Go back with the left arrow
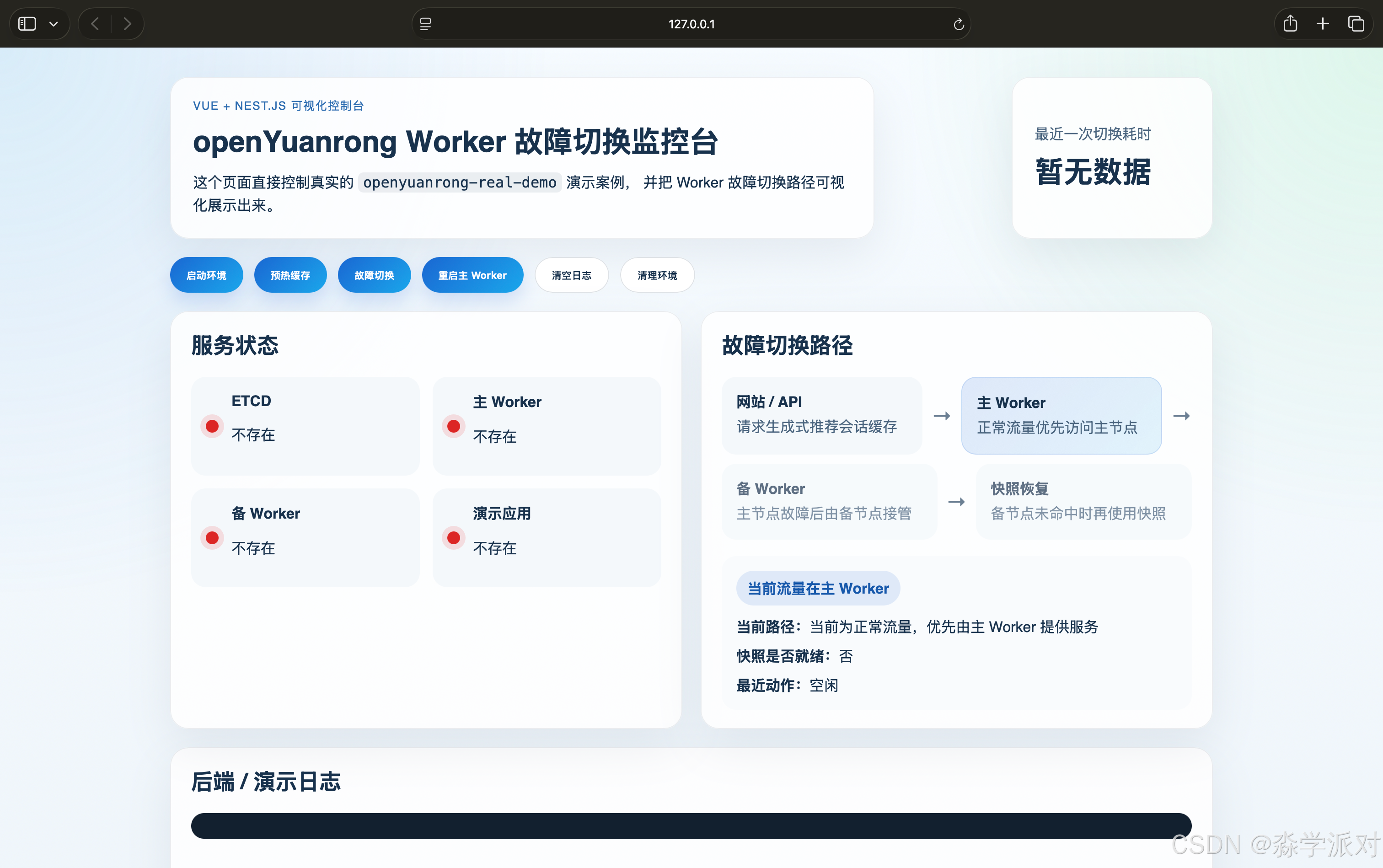This screenshot has width=1383, height=868. (x=95, y=23)
